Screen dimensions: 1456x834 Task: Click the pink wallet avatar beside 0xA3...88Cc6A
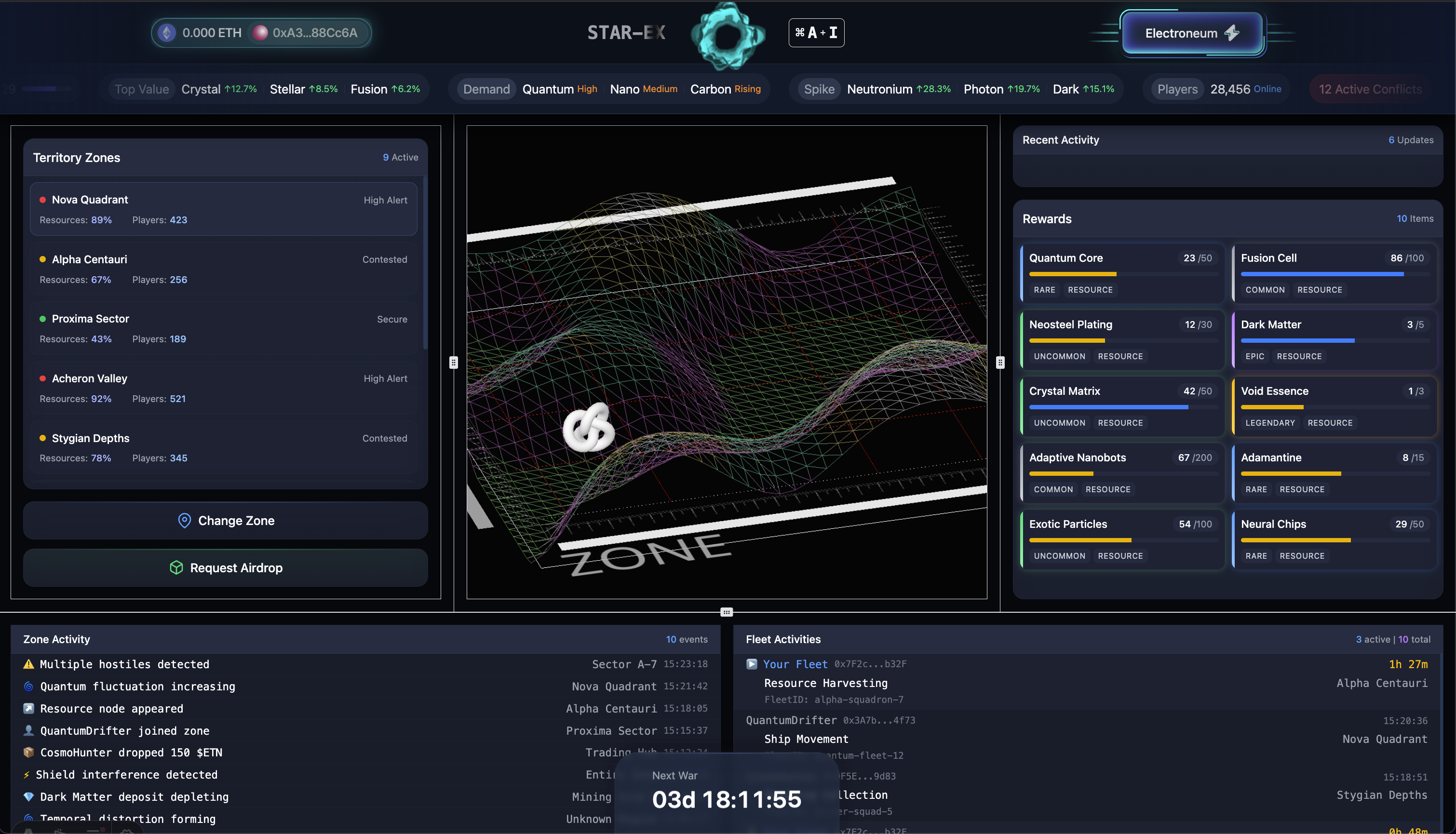[260, 33]
